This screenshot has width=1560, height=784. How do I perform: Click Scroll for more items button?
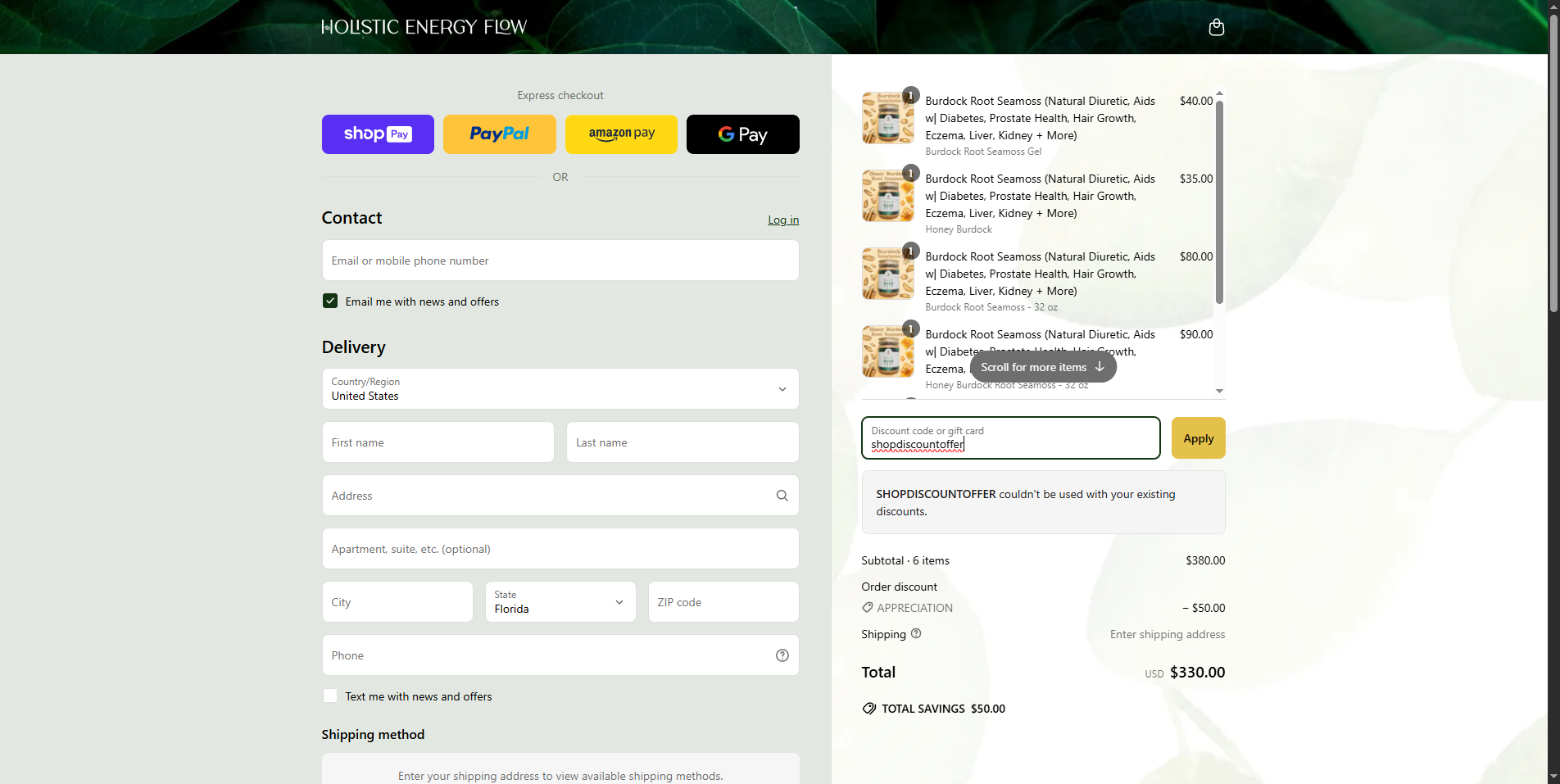[x=1043, y=367]
